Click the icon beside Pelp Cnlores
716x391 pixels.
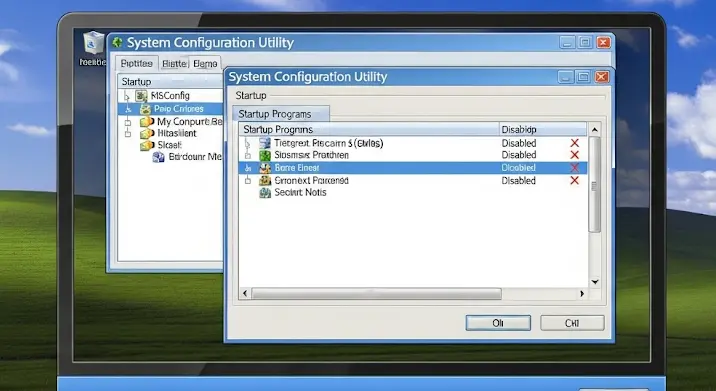(146, 109)
